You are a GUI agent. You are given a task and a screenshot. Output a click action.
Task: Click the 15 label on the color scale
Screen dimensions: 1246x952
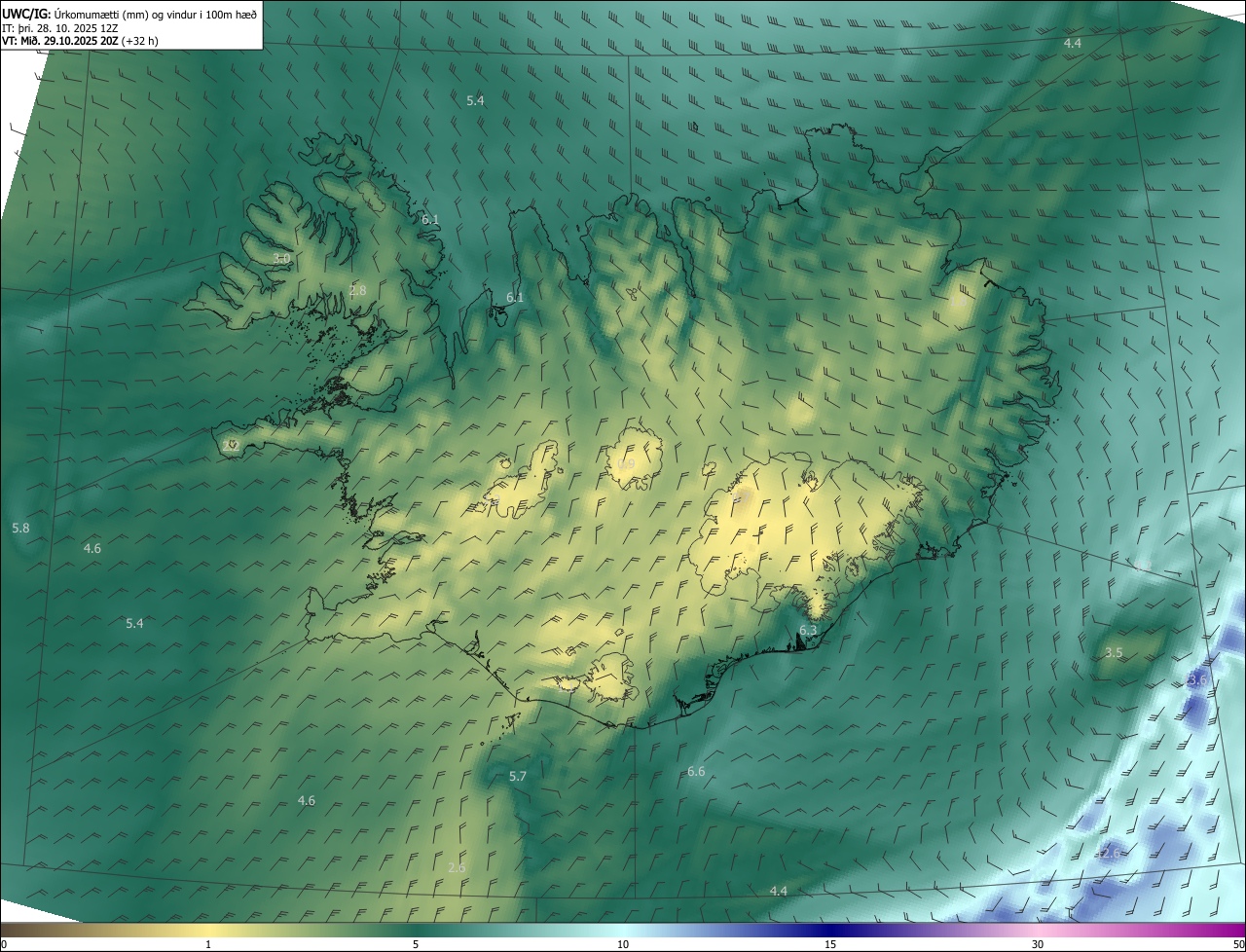click(830, 944)
